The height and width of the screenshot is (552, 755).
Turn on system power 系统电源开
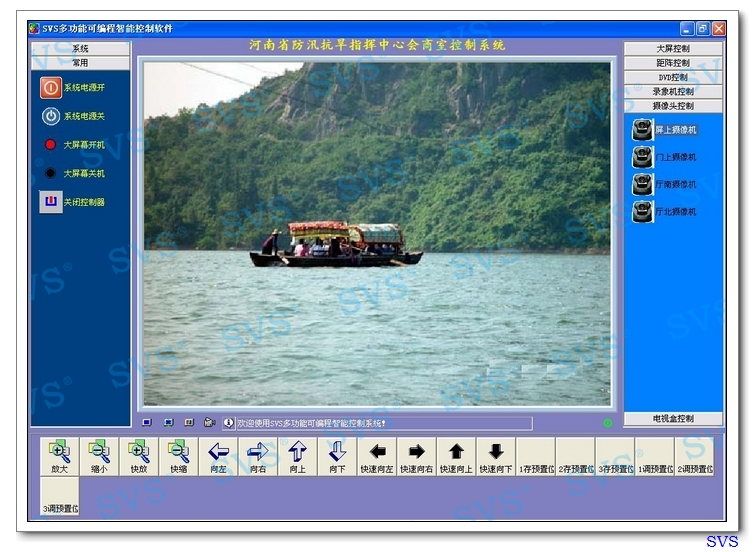coord(51,88)
